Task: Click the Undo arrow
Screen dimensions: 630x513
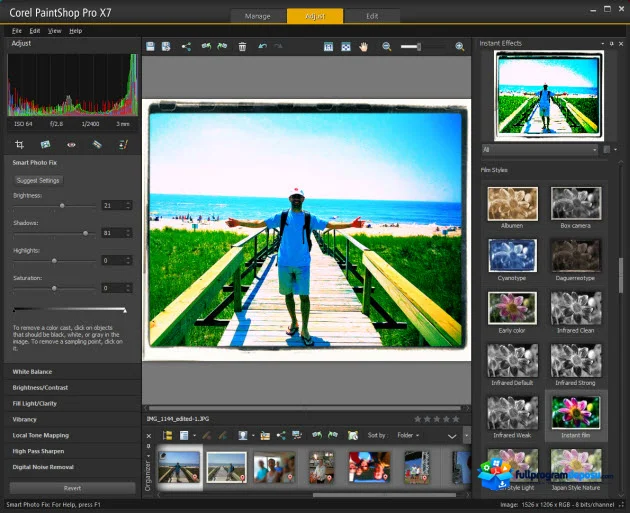Action: (262, 47)
